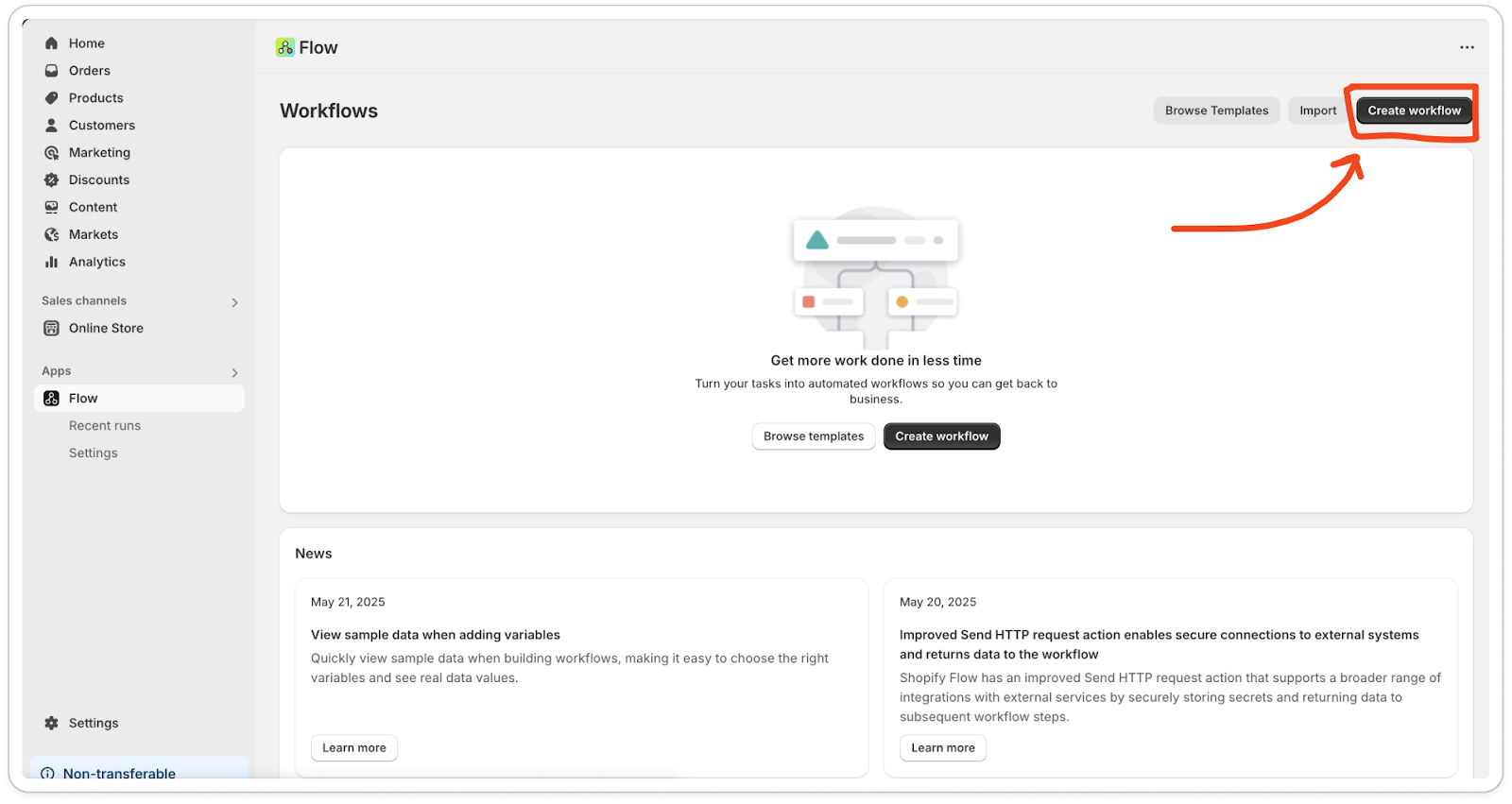Click the Orders inbox icon
Viewport: 1512px width, 804px height.
pos(52,71)
